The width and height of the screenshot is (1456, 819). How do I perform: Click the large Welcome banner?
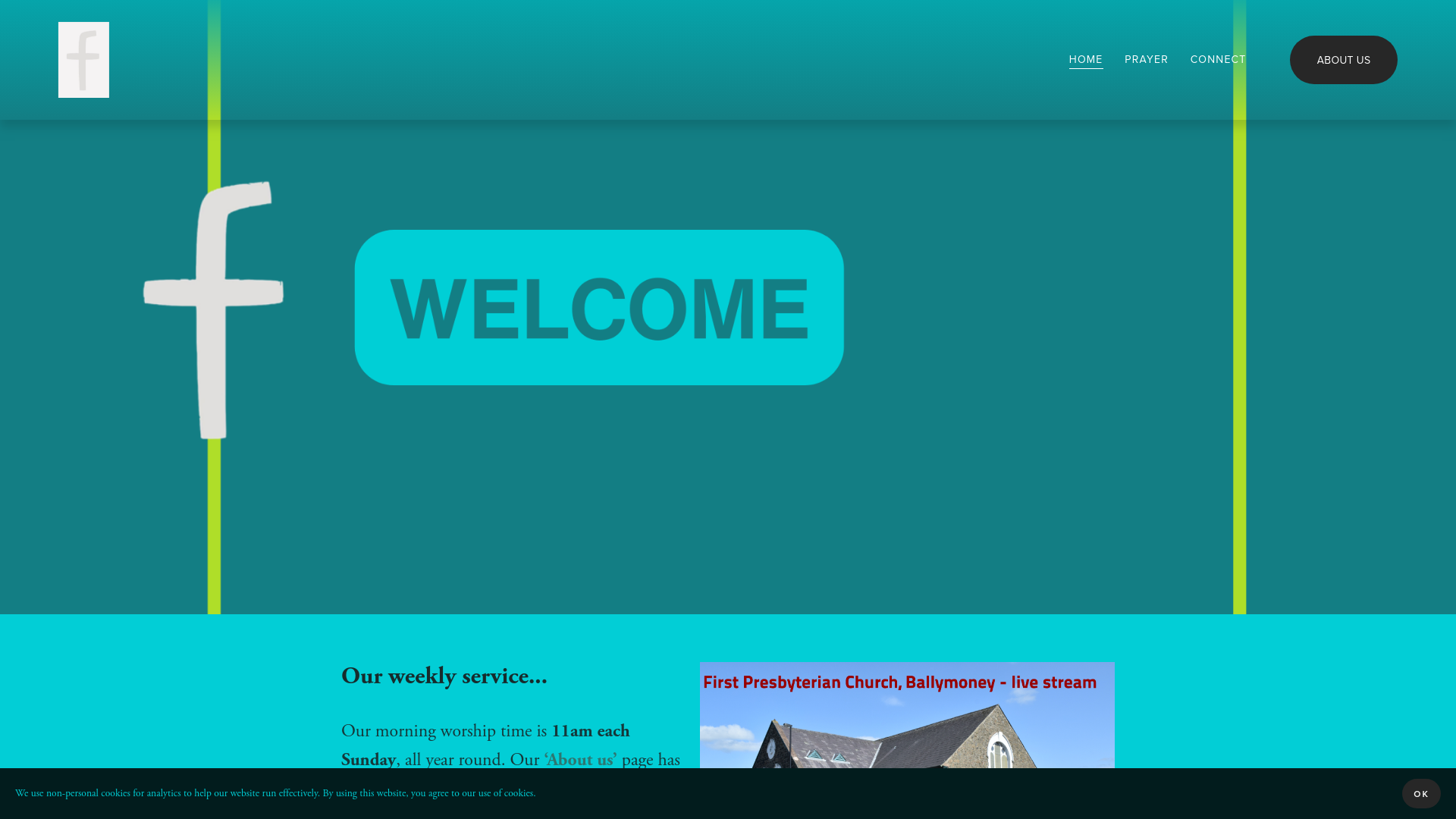point(598,307)
